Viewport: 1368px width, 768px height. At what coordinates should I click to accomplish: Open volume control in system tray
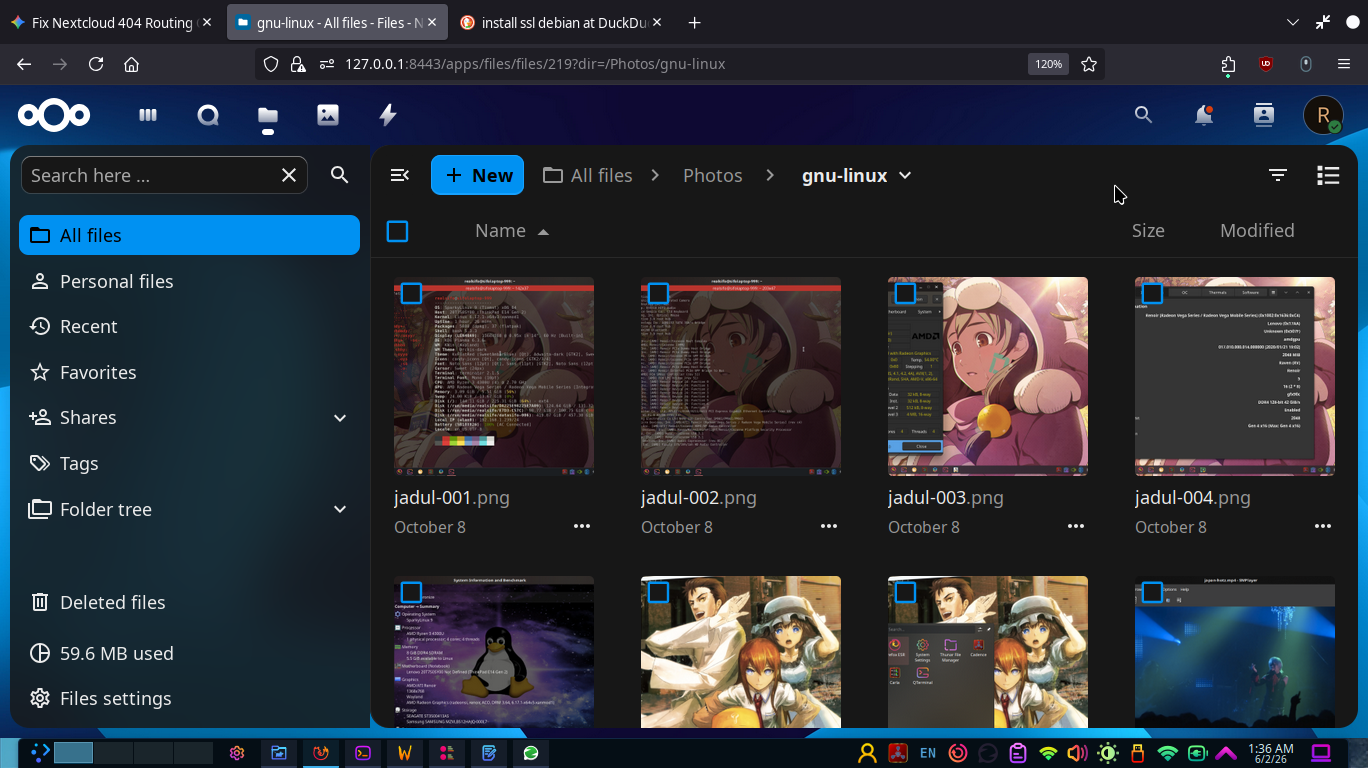[x=1077, y=753]
